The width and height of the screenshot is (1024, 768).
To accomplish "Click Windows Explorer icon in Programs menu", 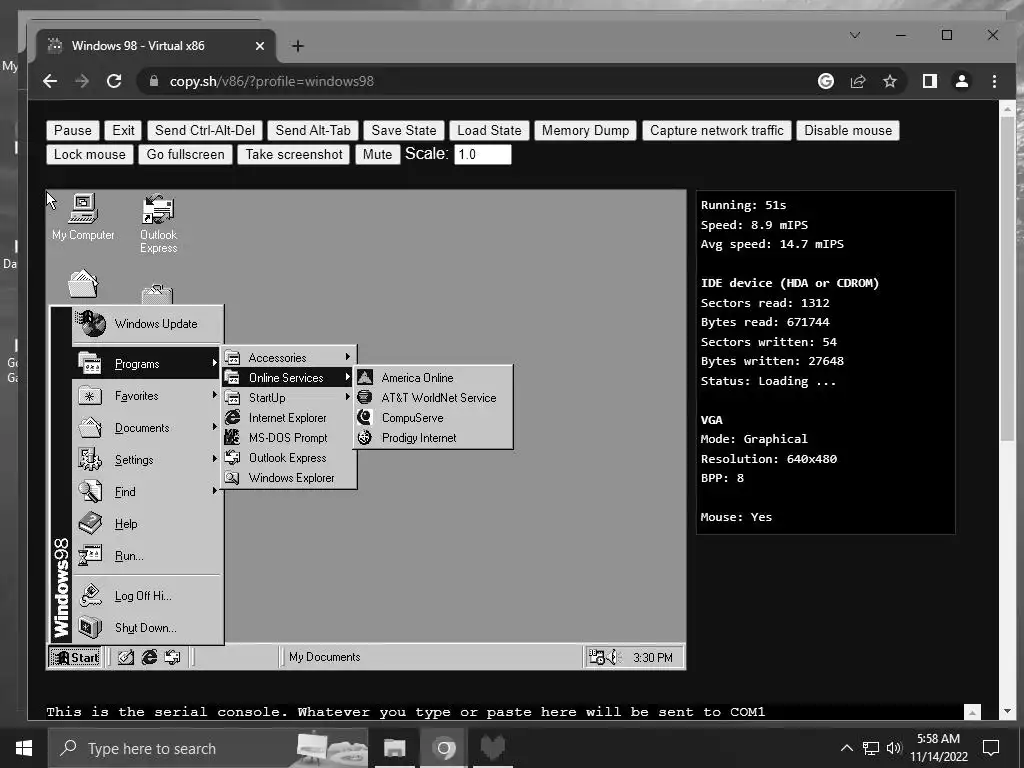I will (232, 477).
